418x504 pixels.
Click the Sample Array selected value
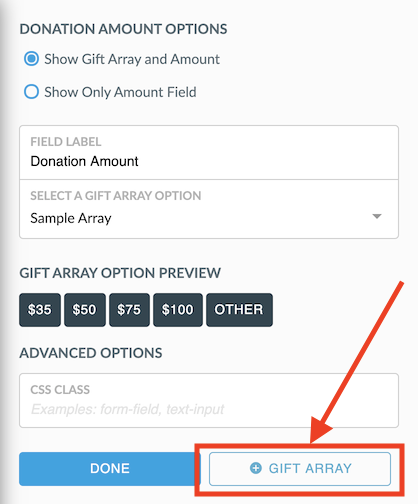coord(71,218)
